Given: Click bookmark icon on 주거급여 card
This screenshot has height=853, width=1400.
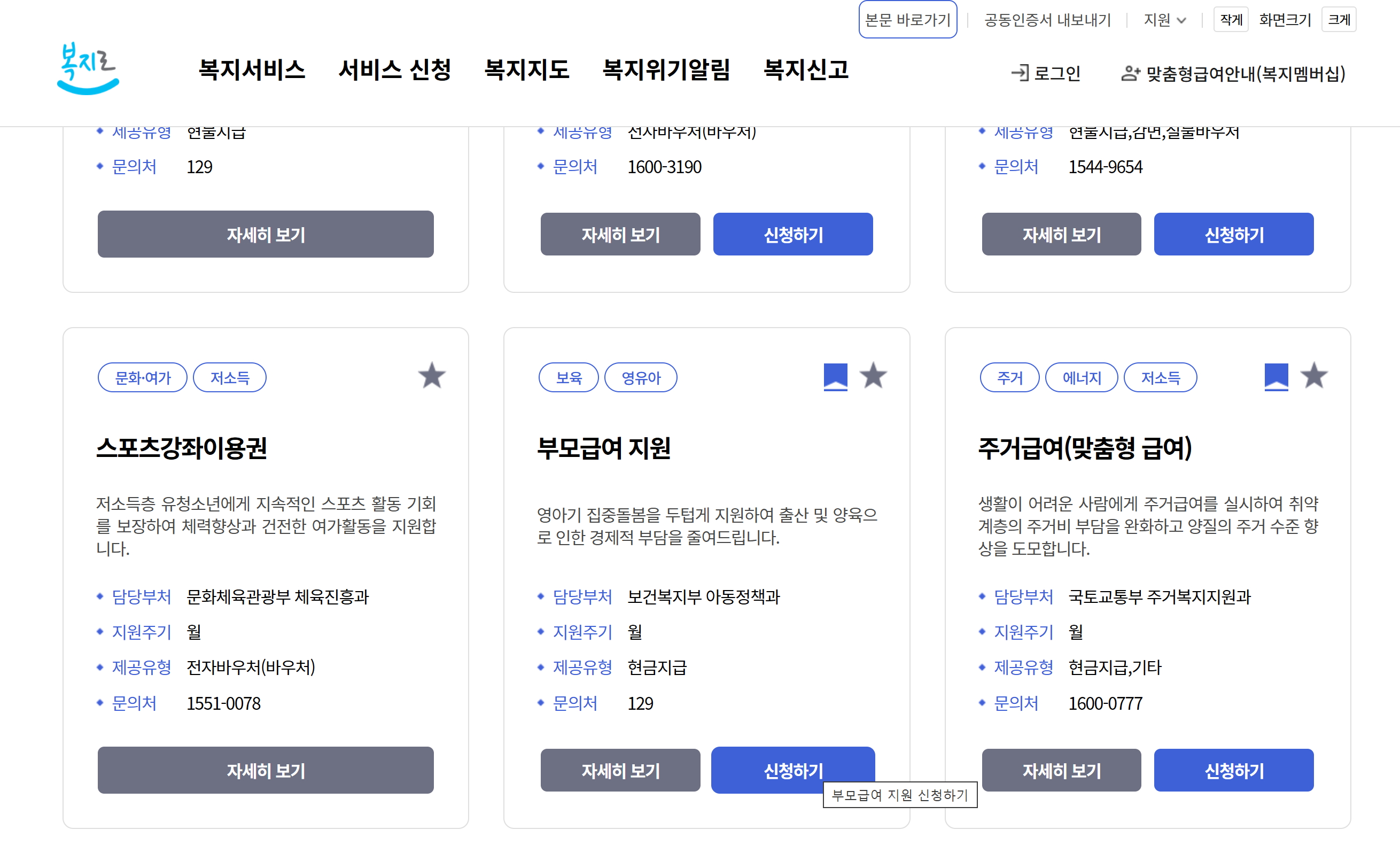Looking at the screenshot, I should (x=1276, y=377).
